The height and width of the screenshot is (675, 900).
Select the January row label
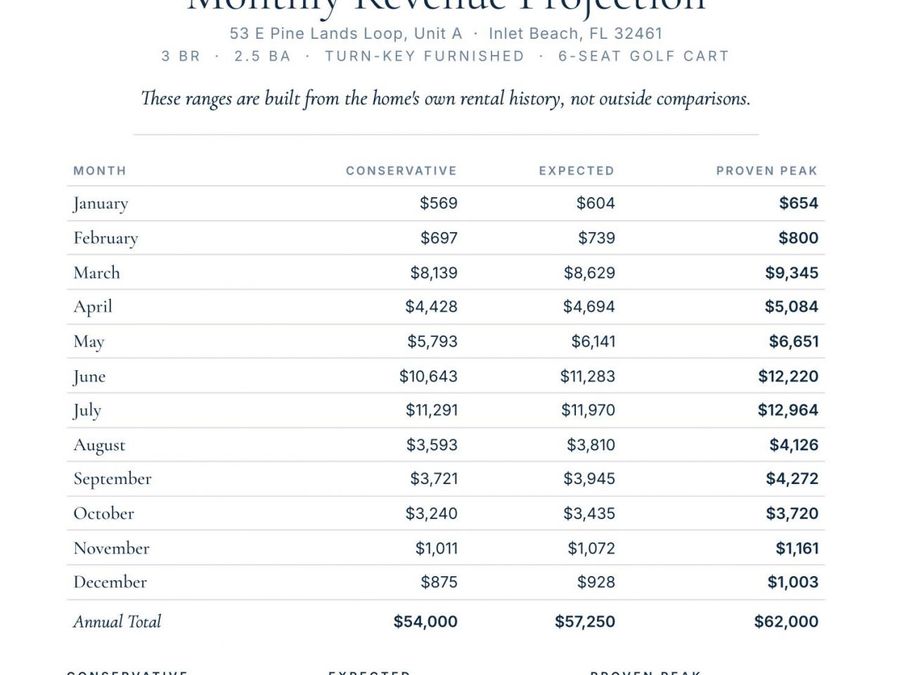[101, 204]
